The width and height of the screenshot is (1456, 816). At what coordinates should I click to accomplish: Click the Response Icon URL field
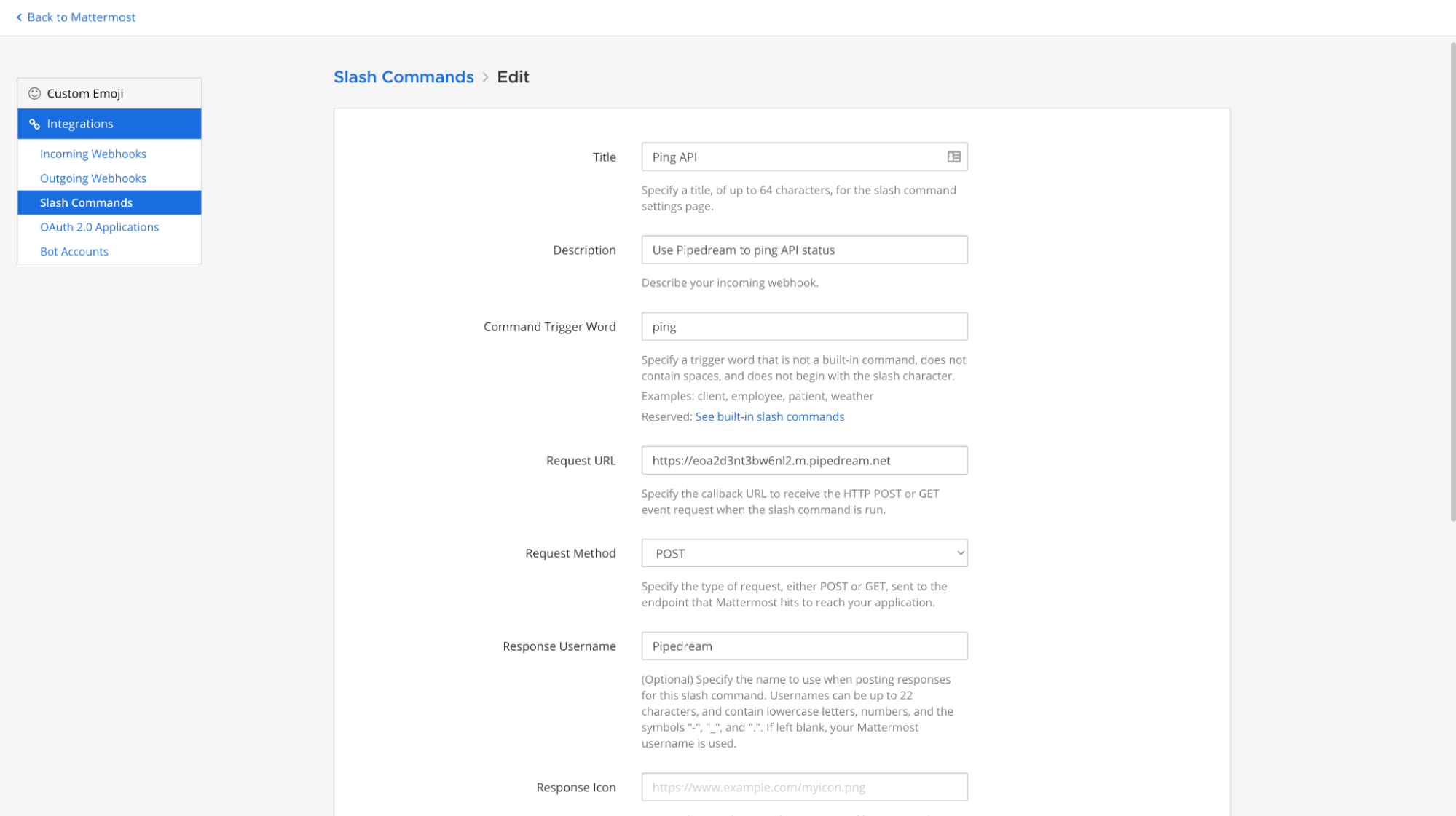(803, 787)
